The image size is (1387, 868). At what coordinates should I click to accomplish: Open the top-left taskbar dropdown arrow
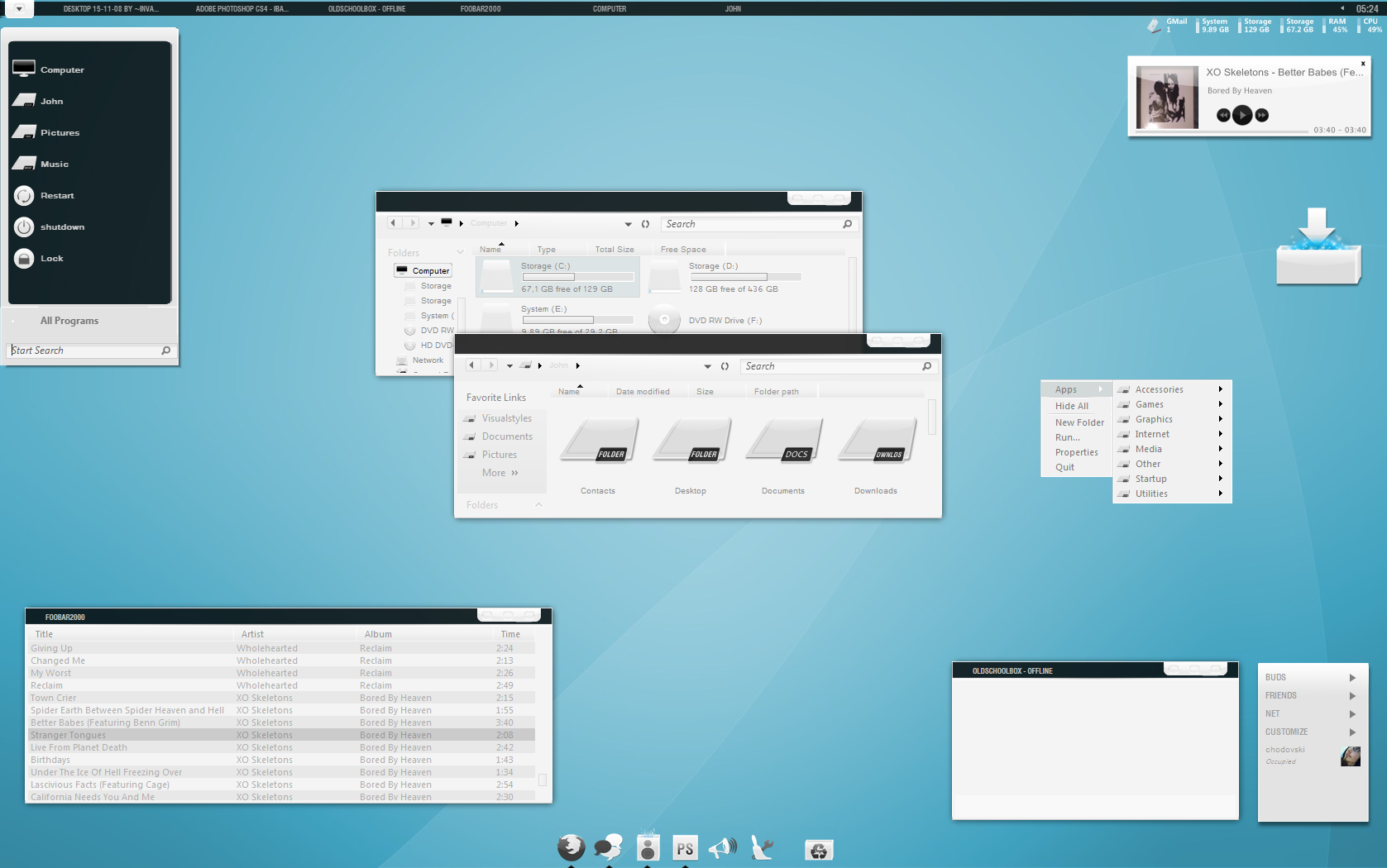click(19, 8)
